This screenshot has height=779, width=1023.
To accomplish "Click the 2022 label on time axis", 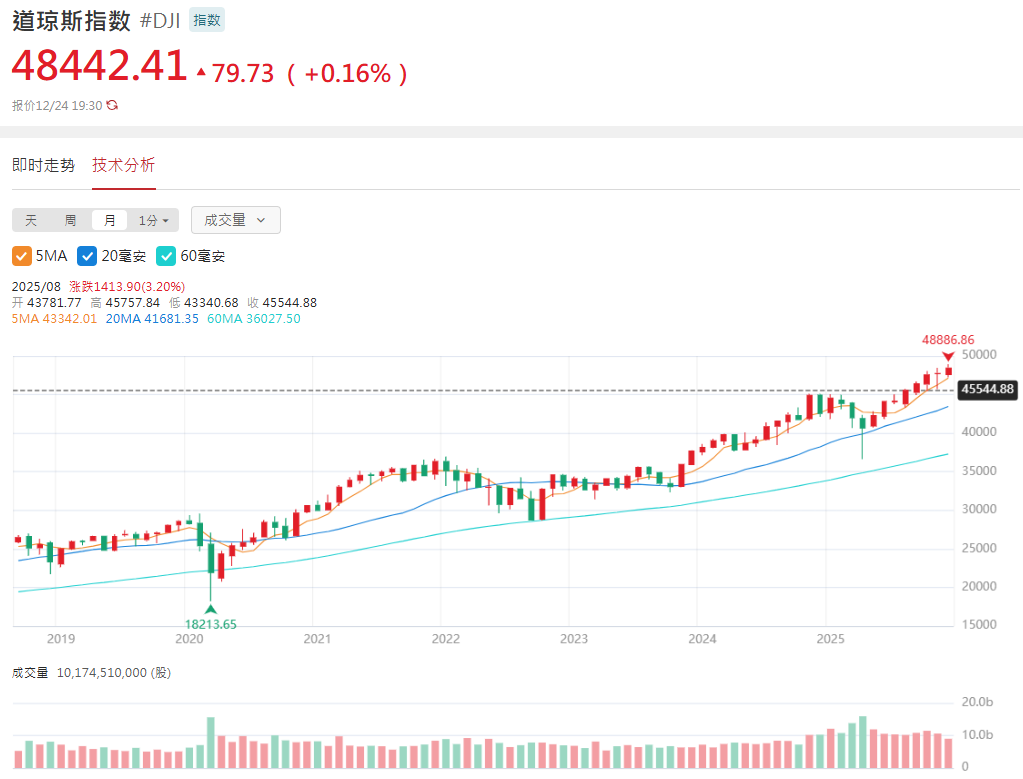I will (445, 638).
